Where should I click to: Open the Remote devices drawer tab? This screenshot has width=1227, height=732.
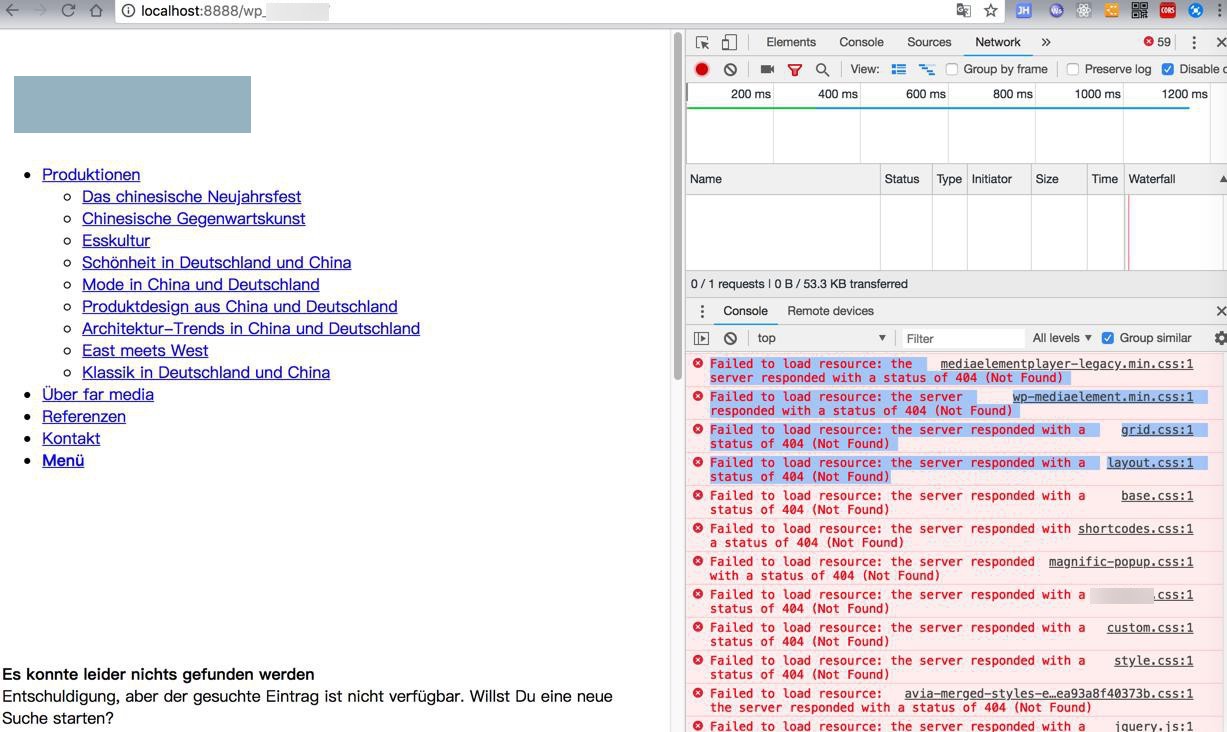point(830,311)
